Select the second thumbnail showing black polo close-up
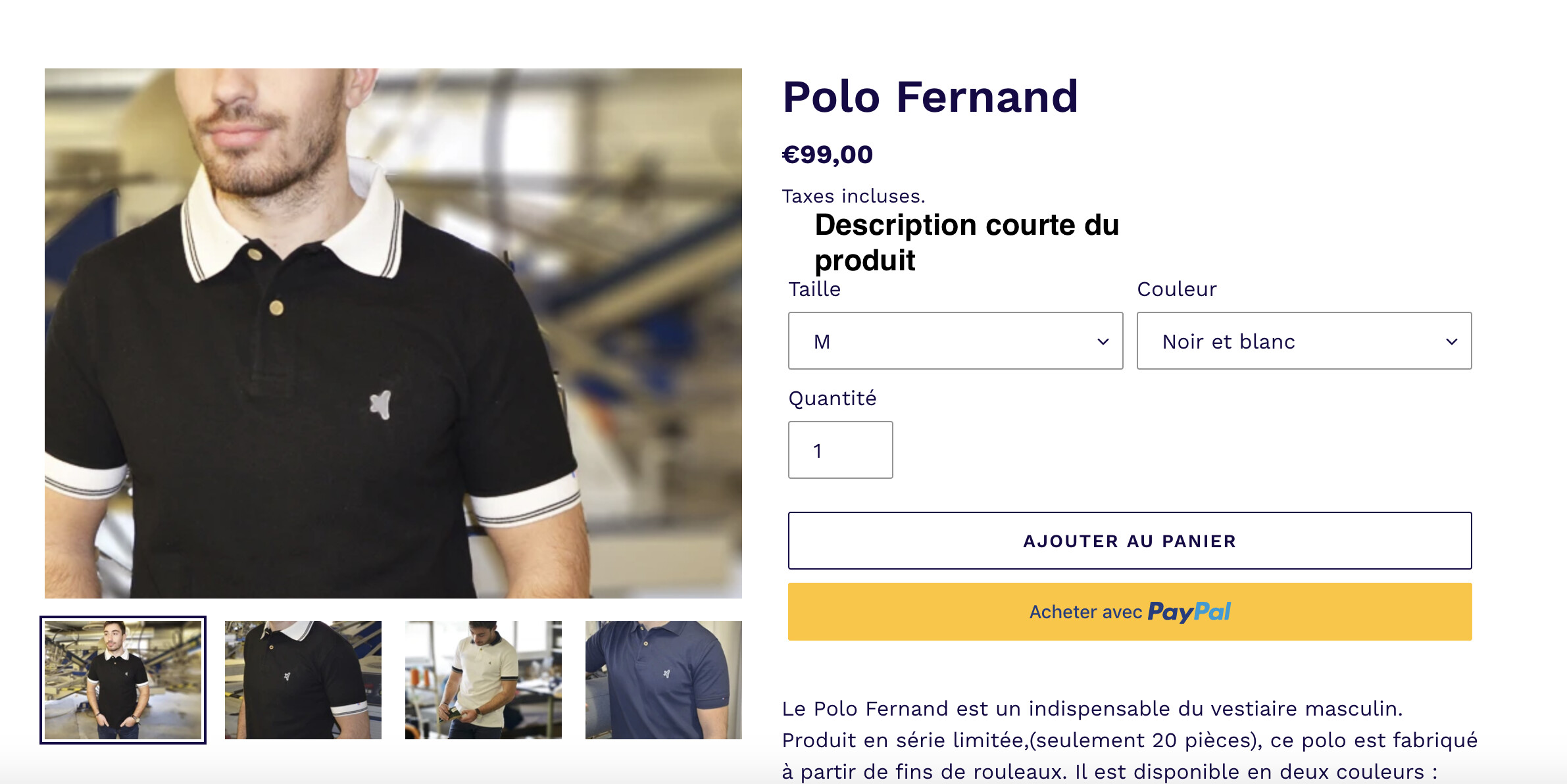 303,679
